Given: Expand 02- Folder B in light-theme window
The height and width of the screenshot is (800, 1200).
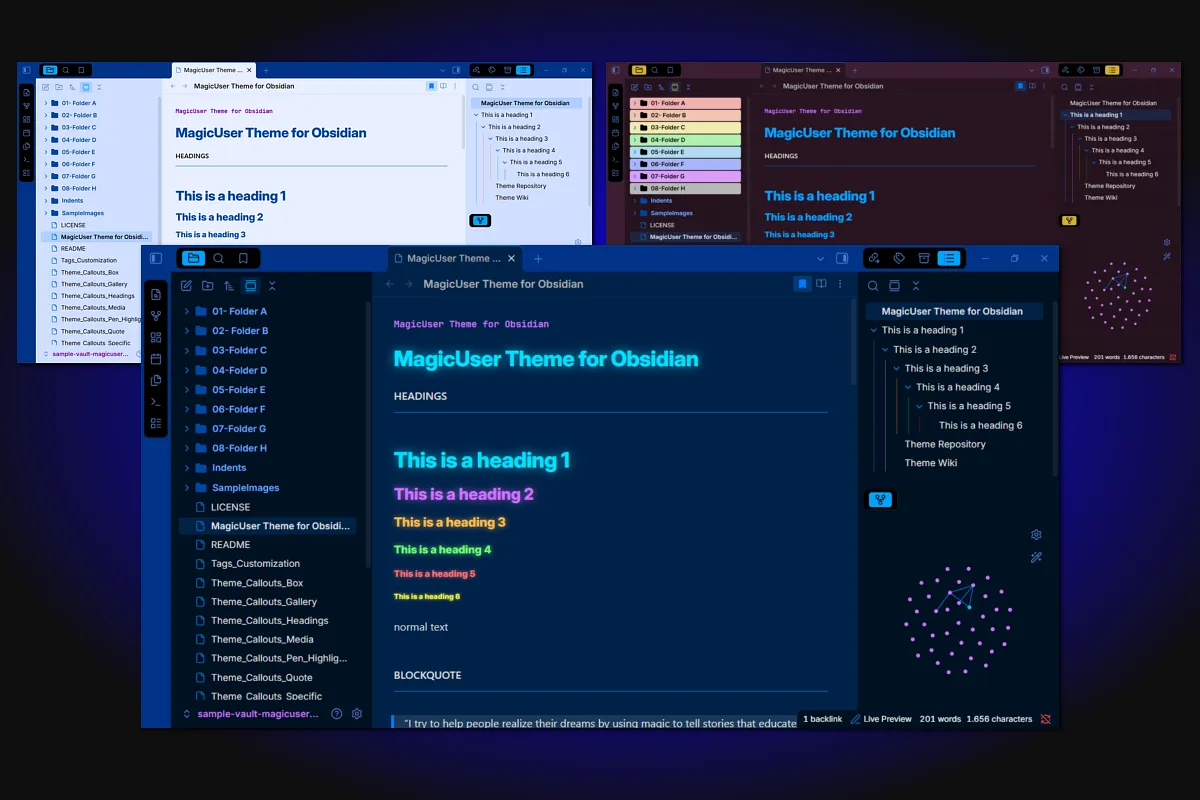Looking at the screenshot, I should click(x=46, y=115).
